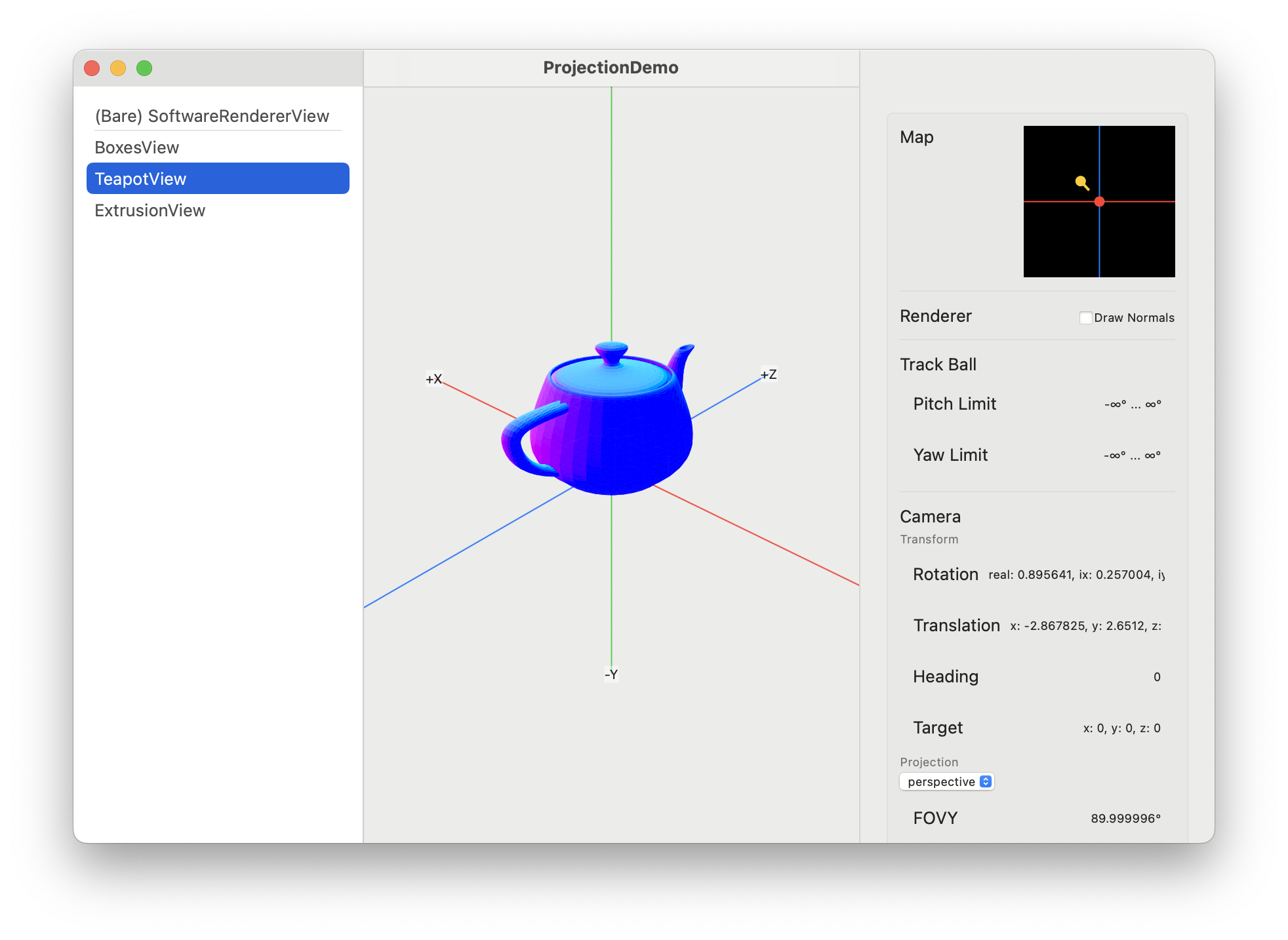This screenshot has height=940, width=1288.
Task: Click the -Y axis label
Action: coord(611,675)
